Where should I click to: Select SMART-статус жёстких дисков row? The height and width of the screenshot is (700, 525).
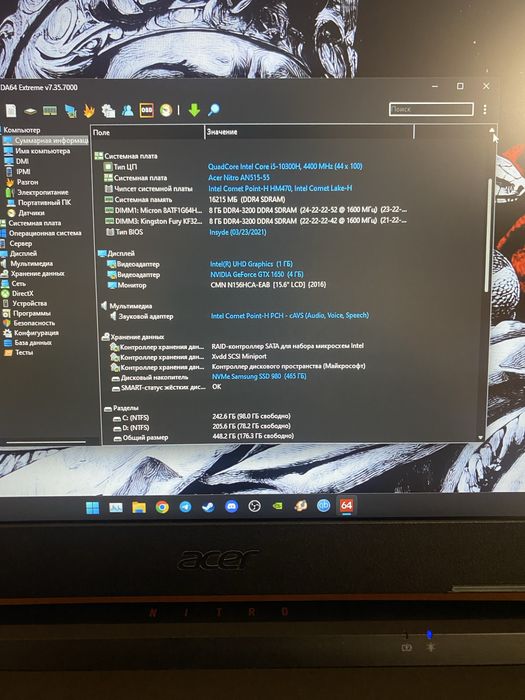166,387
